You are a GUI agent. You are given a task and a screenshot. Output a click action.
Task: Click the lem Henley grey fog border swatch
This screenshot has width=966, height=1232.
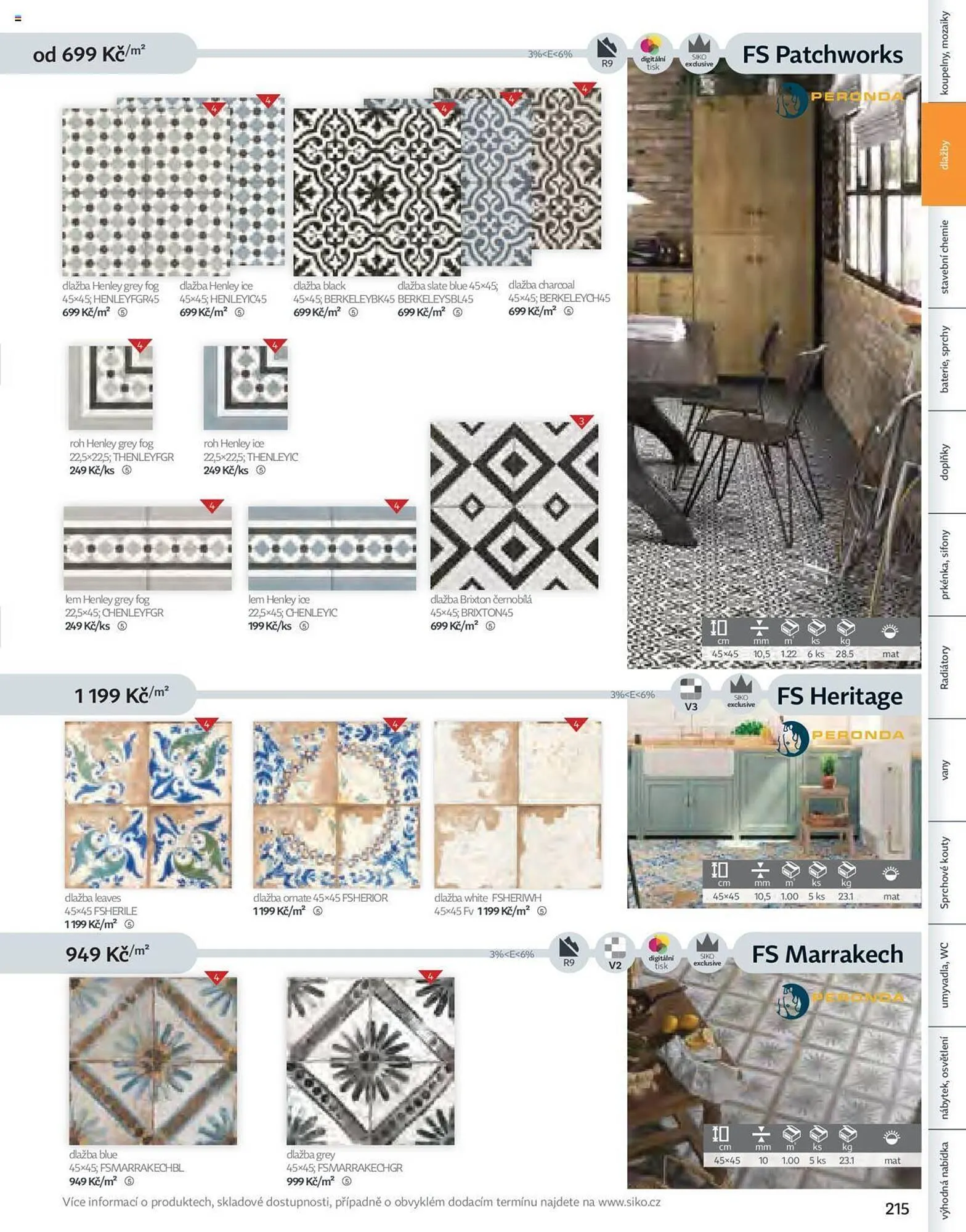click(148, 548)
